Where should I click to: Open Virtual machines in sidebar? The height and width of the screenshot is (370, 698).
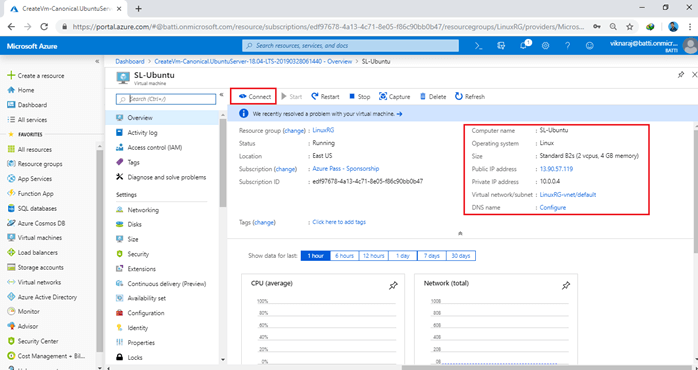pos(35,238)
